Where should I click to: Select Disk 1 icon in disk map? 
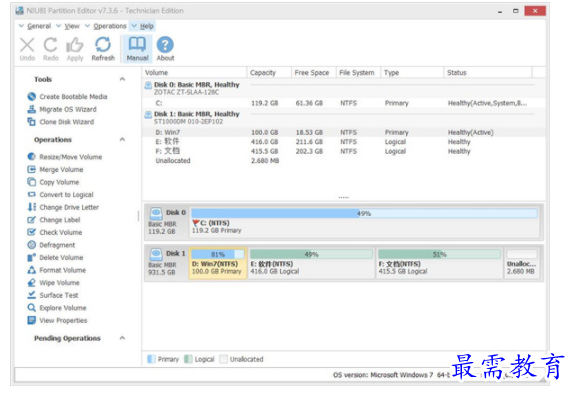pyautogui.click(x=156, y=254)
